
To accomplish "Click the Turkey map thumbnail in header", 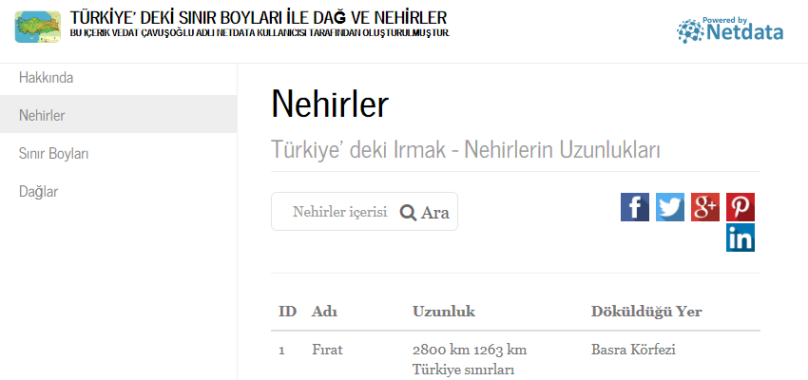I will click(38, 27).
